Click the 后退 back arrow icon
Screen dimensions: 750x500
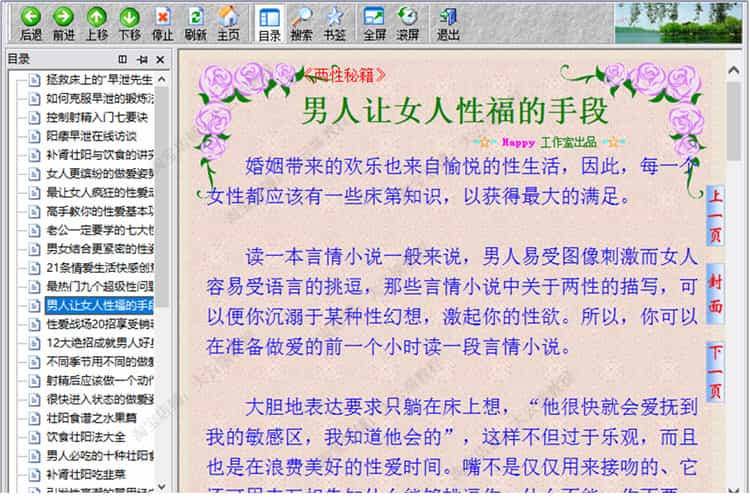(x=31, y=17)
